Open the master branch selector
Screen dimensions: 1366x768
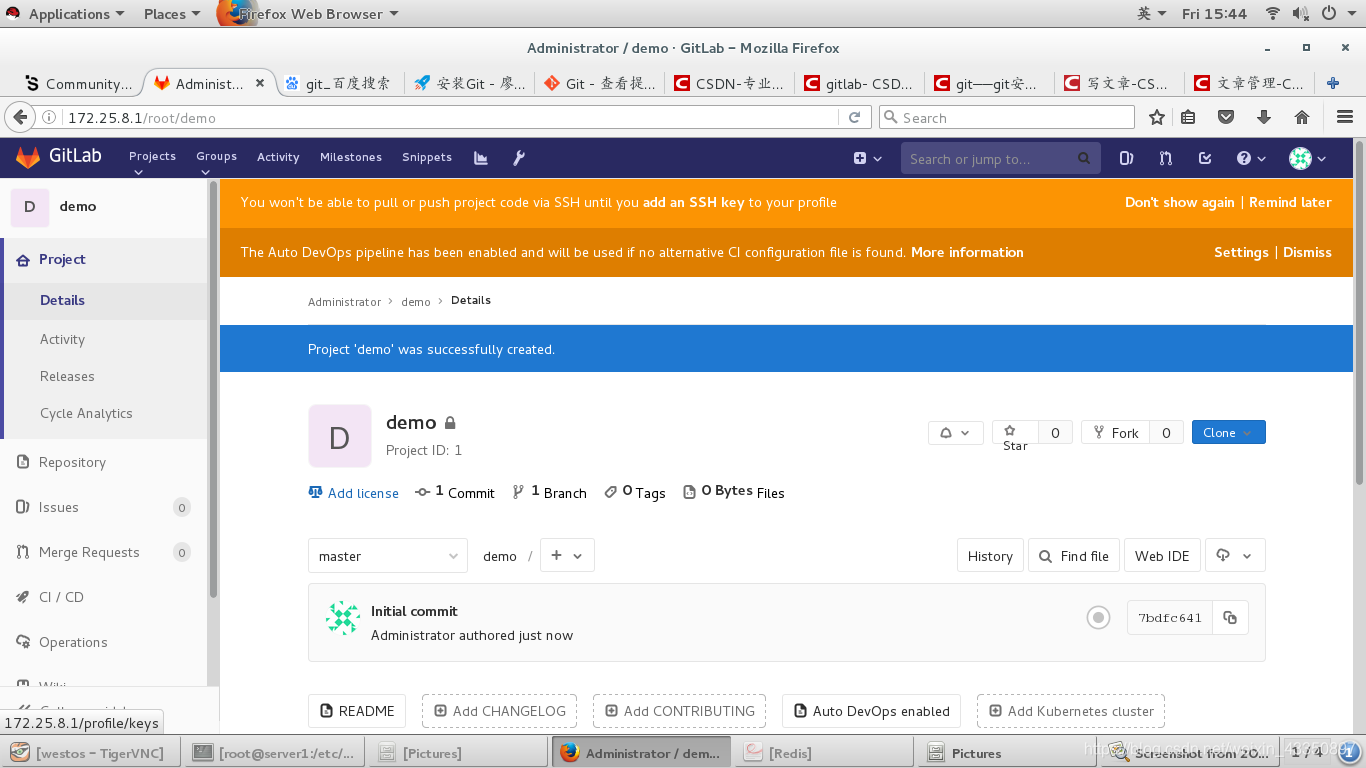[x=388, y=556]
